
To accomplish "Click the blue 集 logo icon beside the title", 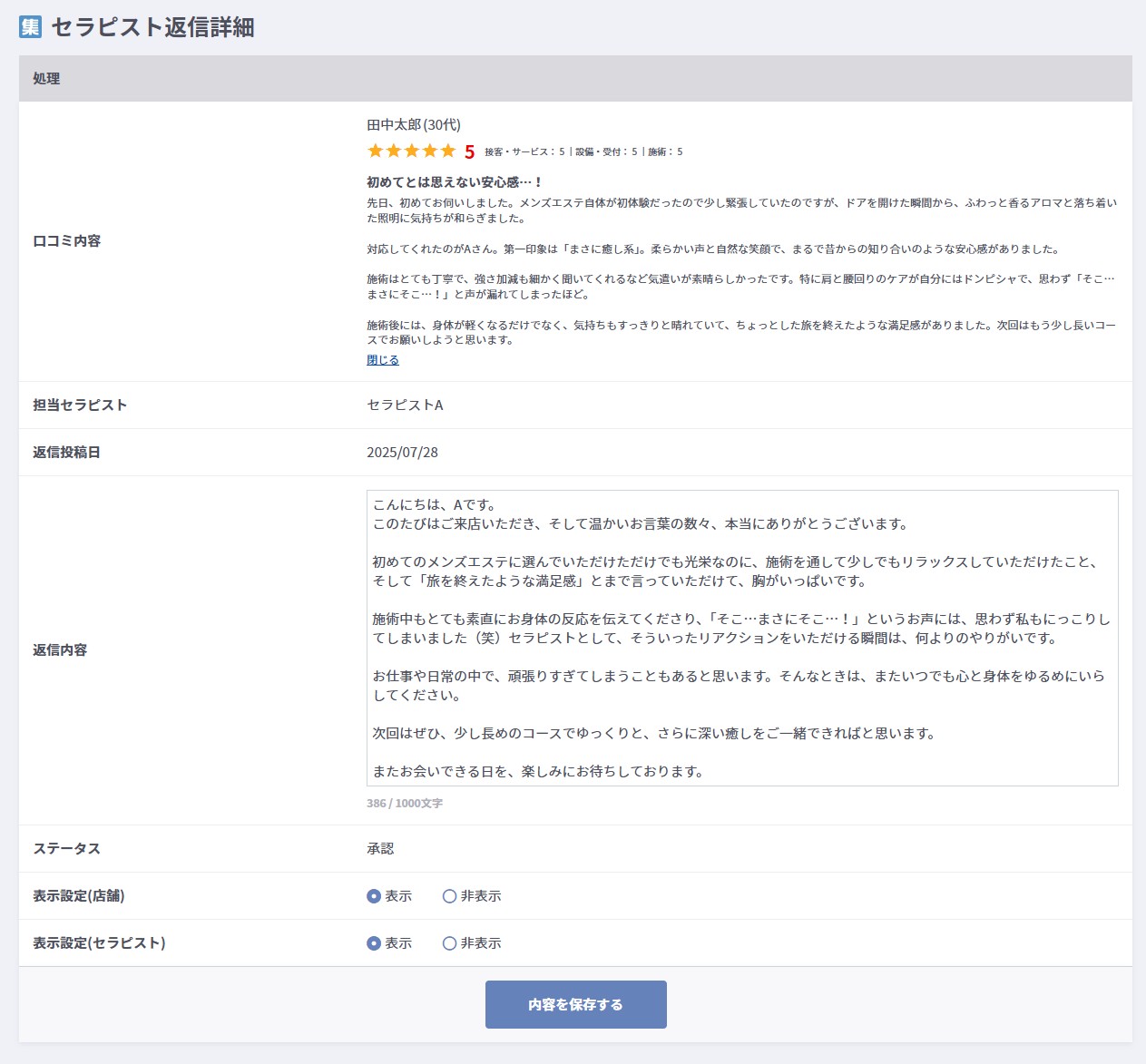I will 30,27.
